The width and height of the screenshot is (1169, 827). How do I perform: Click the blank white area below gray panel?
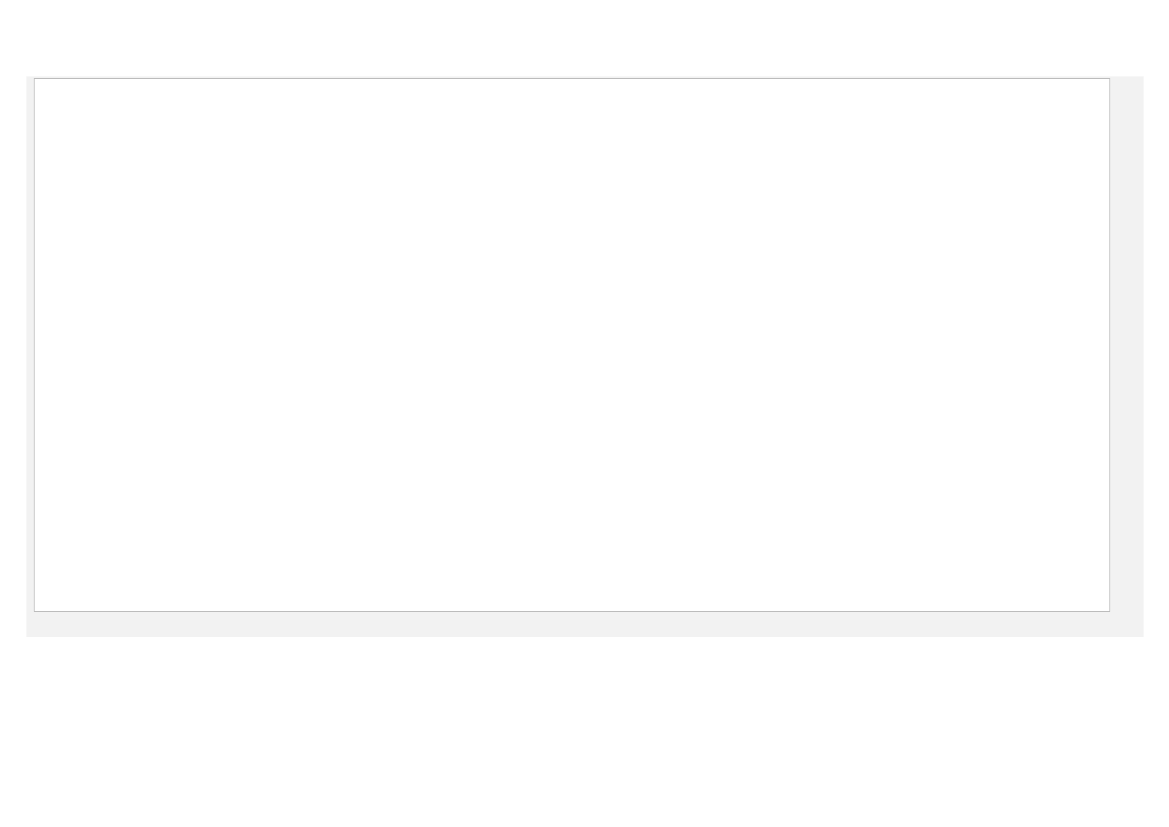click(x=584, y=732)
